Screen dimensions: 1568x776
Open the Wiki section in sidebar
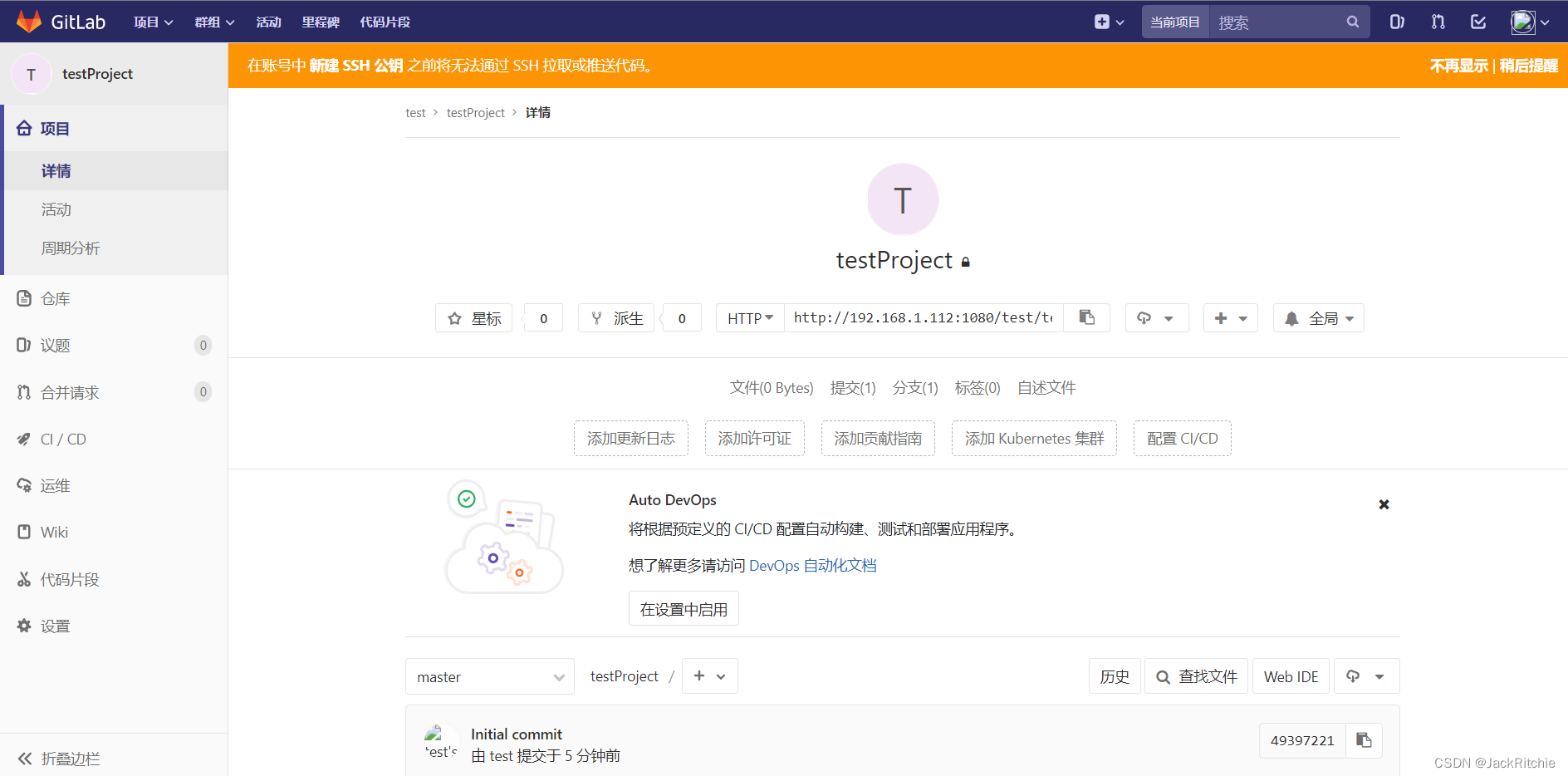tap(54, 532)
